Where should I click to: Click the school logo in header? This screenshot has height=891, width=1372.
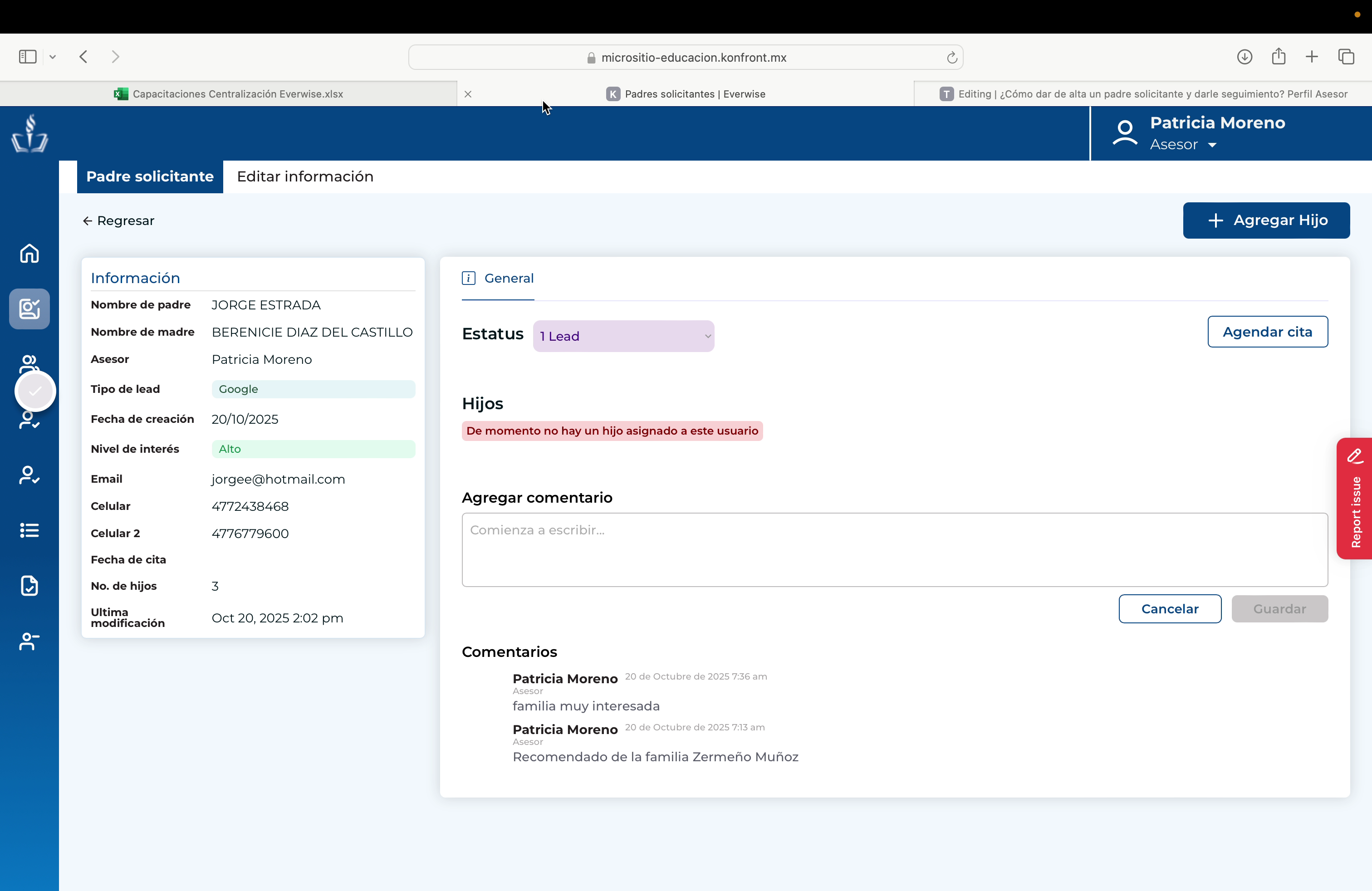[29, 133]
